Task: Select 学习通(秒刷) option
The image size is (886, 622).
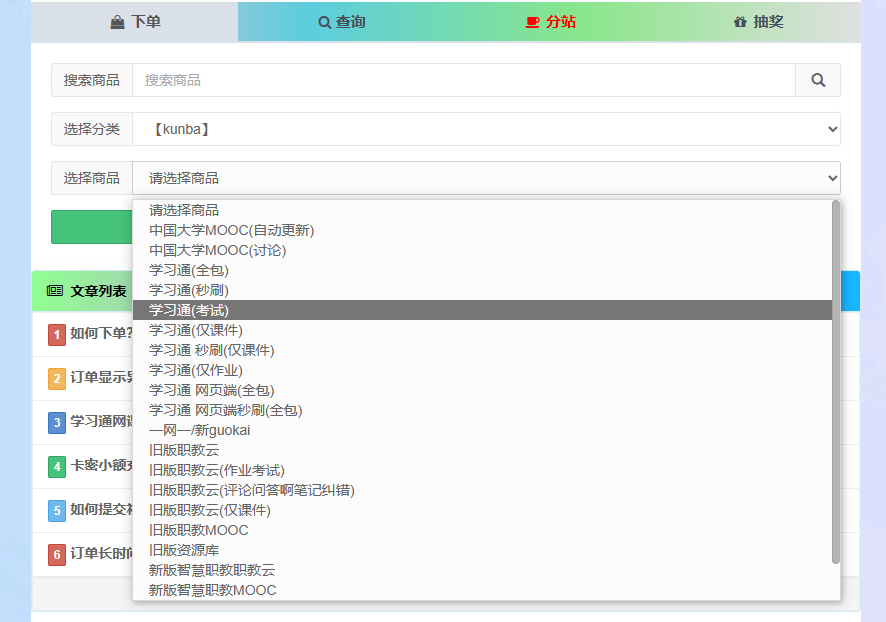Action: [483, 290]
